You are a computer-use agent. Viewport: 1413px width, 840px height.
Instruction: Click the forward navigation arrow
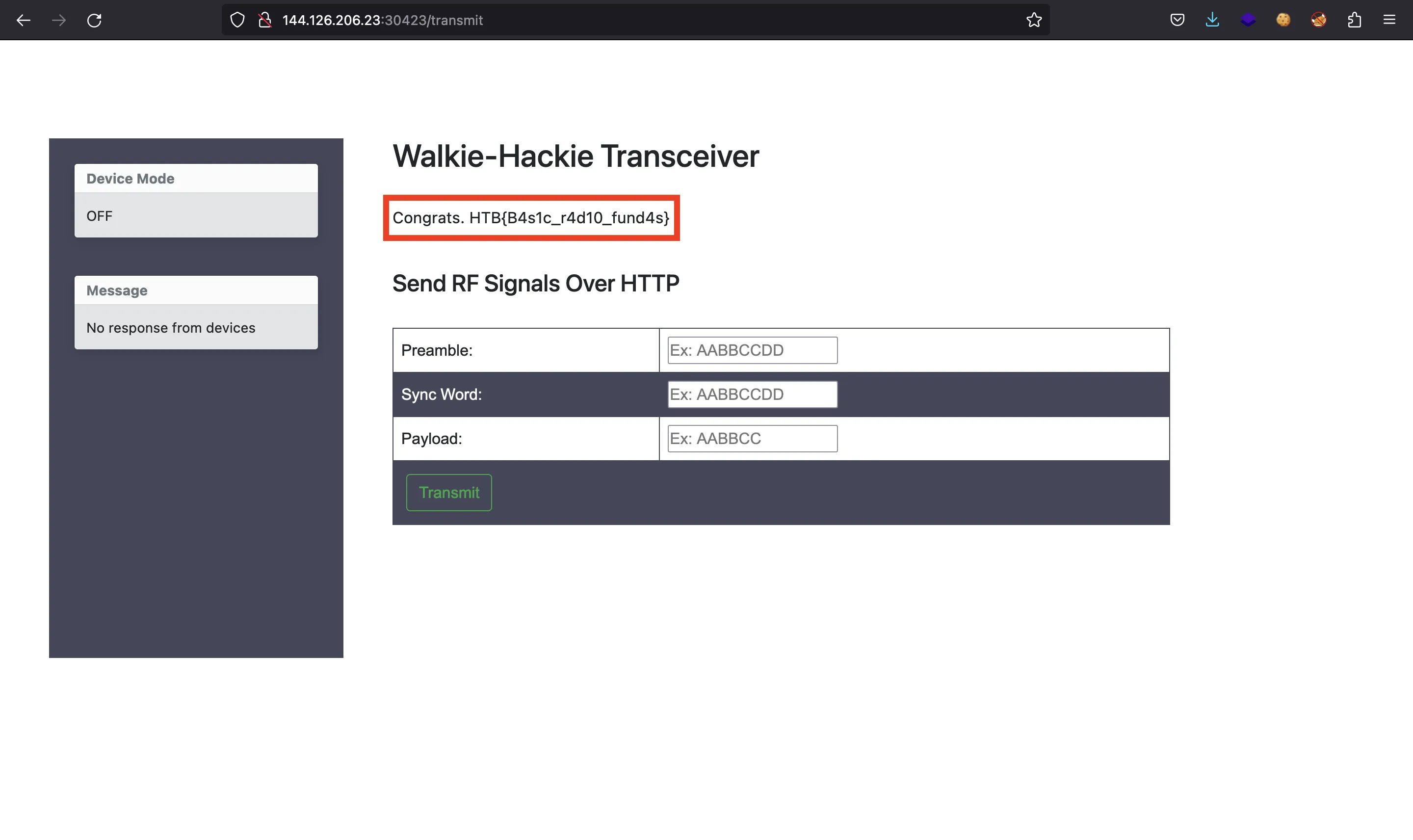[59, 21]
